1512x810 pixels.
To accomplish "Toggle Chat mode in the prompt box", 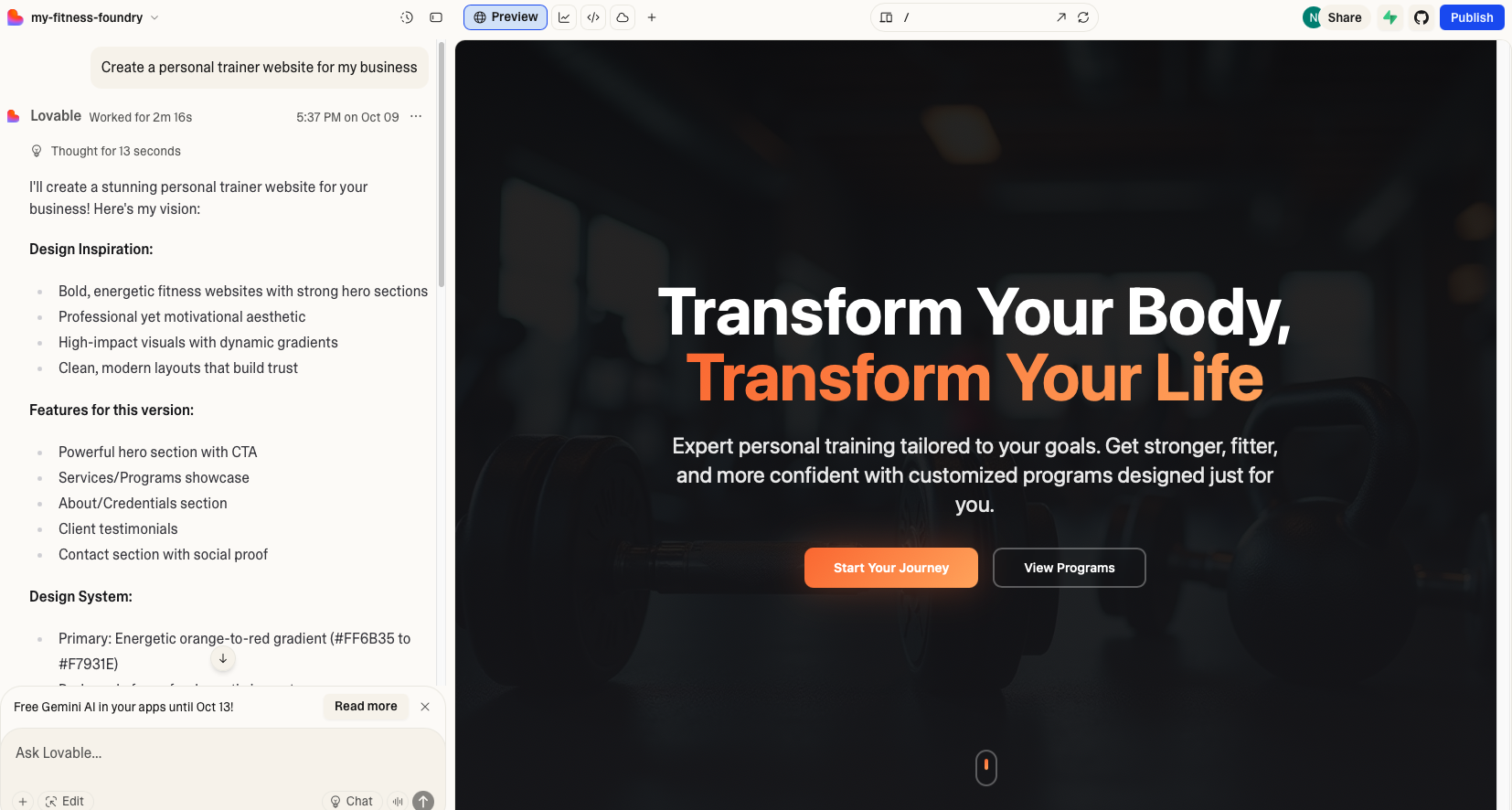I will (352, 800).
